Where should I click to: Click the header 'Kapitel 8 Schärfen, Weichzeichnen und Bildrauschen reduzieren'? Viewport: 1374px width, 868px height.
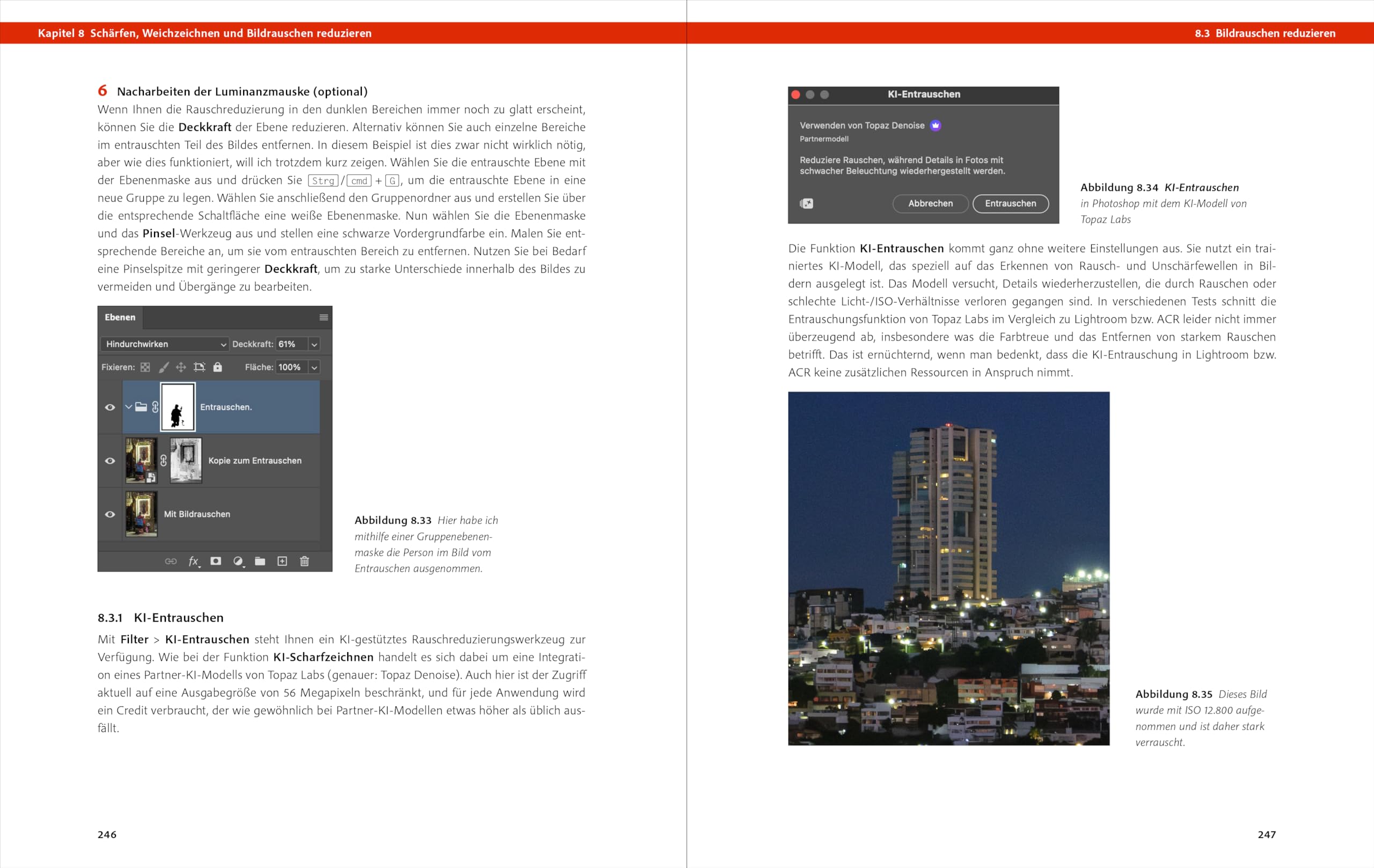pos(204,33)
